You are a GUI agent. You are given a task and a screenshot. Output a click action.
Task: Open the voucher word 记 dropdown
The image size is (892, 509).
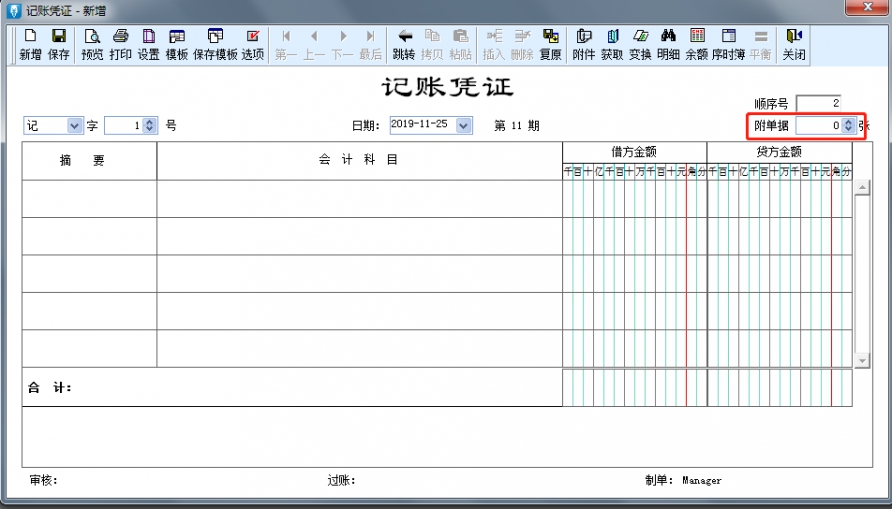coord(75,125)
